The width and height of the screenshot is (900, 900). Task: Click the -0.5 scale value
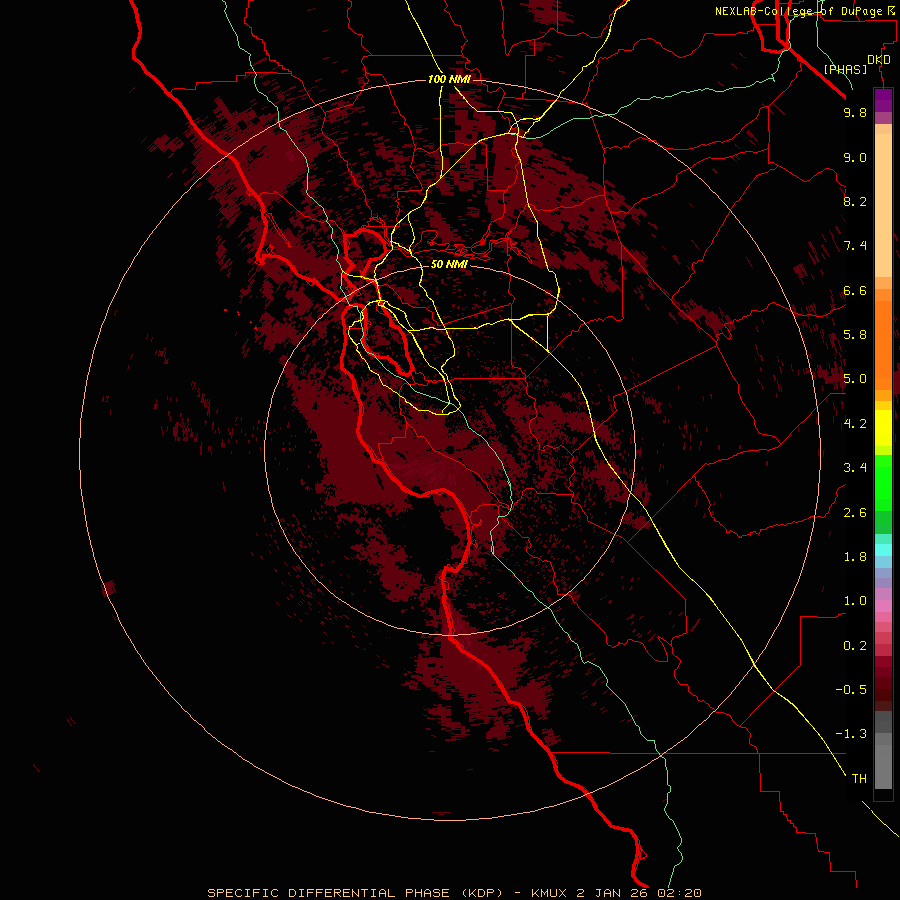[x=851, y=690]
